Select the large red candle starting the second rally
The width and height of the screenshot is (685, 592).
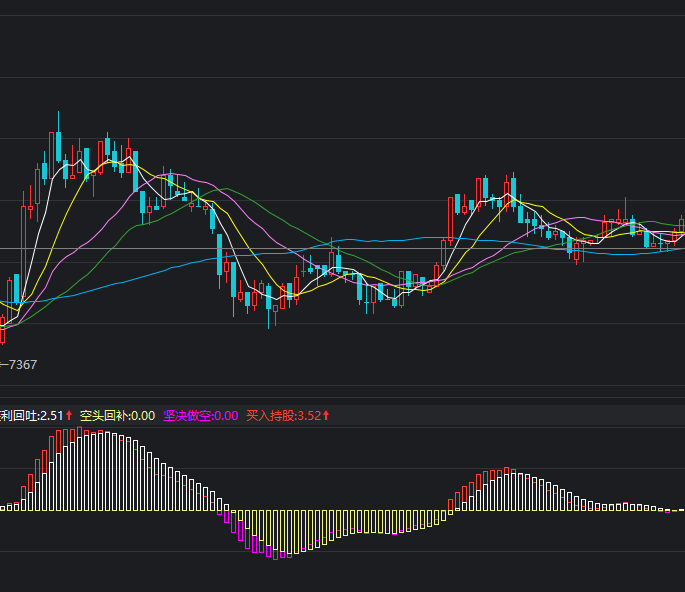pos(447,220)
